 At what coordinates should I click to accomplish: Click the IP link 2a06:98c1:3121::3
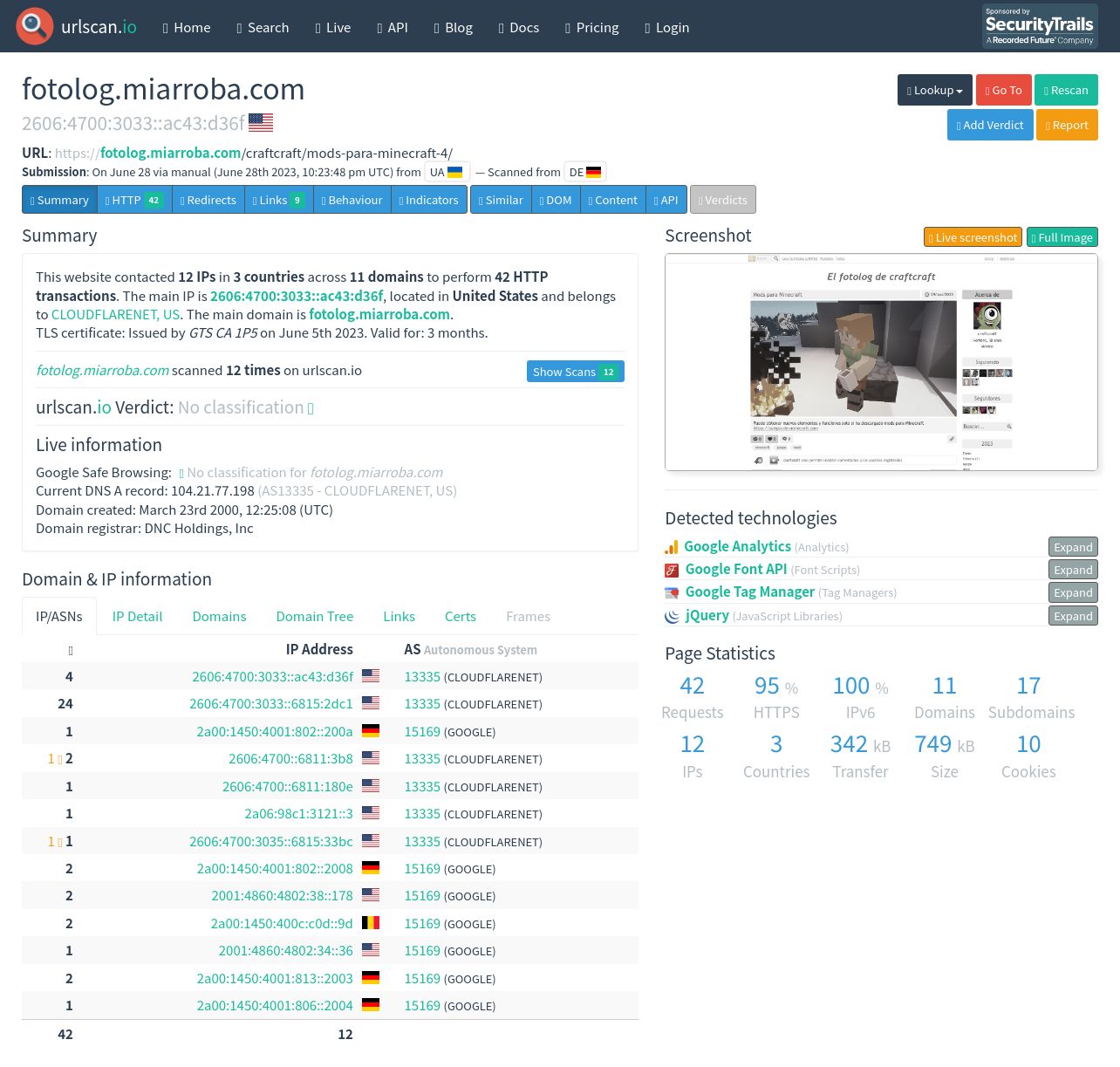tap(298, 813)
